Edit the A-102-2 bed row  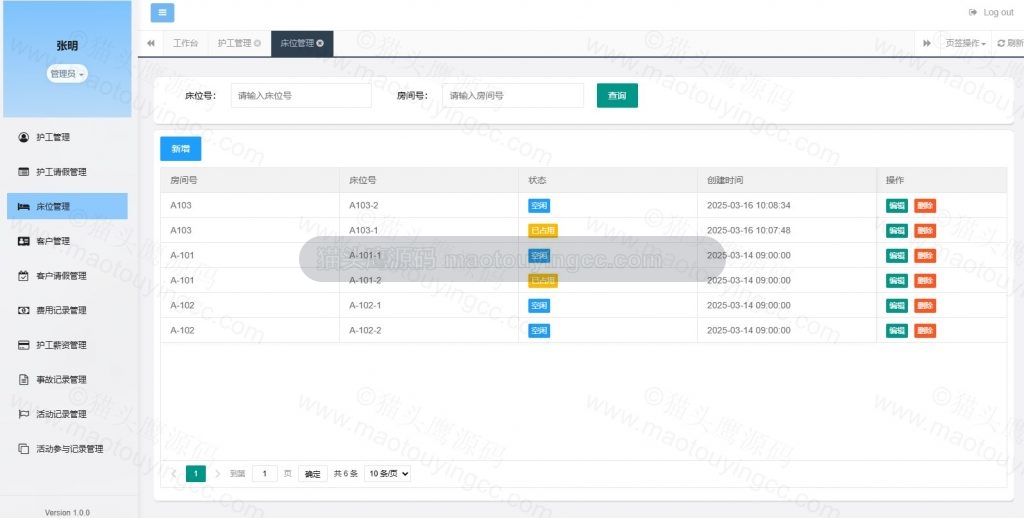coord(897,331)
